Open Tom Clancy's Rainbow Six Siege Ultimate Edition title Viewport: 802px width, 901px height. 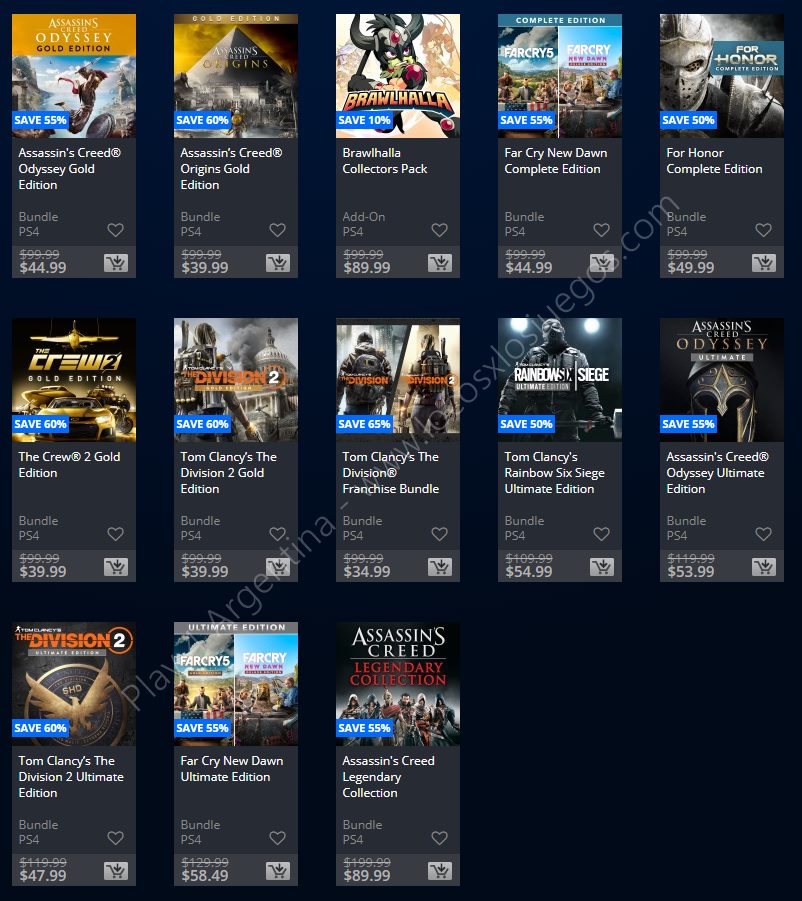pos(554,473)
